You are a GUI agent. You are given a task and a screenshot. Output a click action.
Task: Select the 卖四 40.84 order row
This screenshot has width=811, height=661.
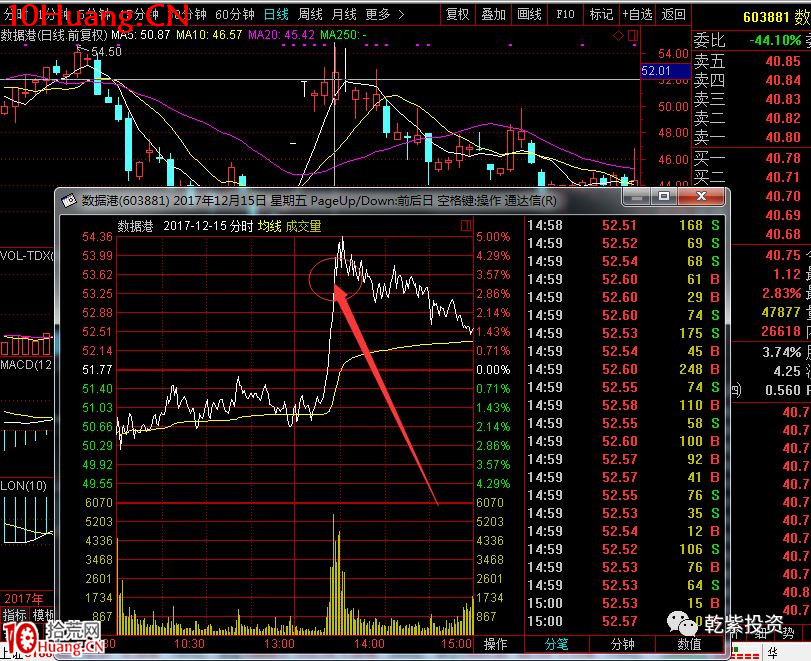[x=752, y=80]
